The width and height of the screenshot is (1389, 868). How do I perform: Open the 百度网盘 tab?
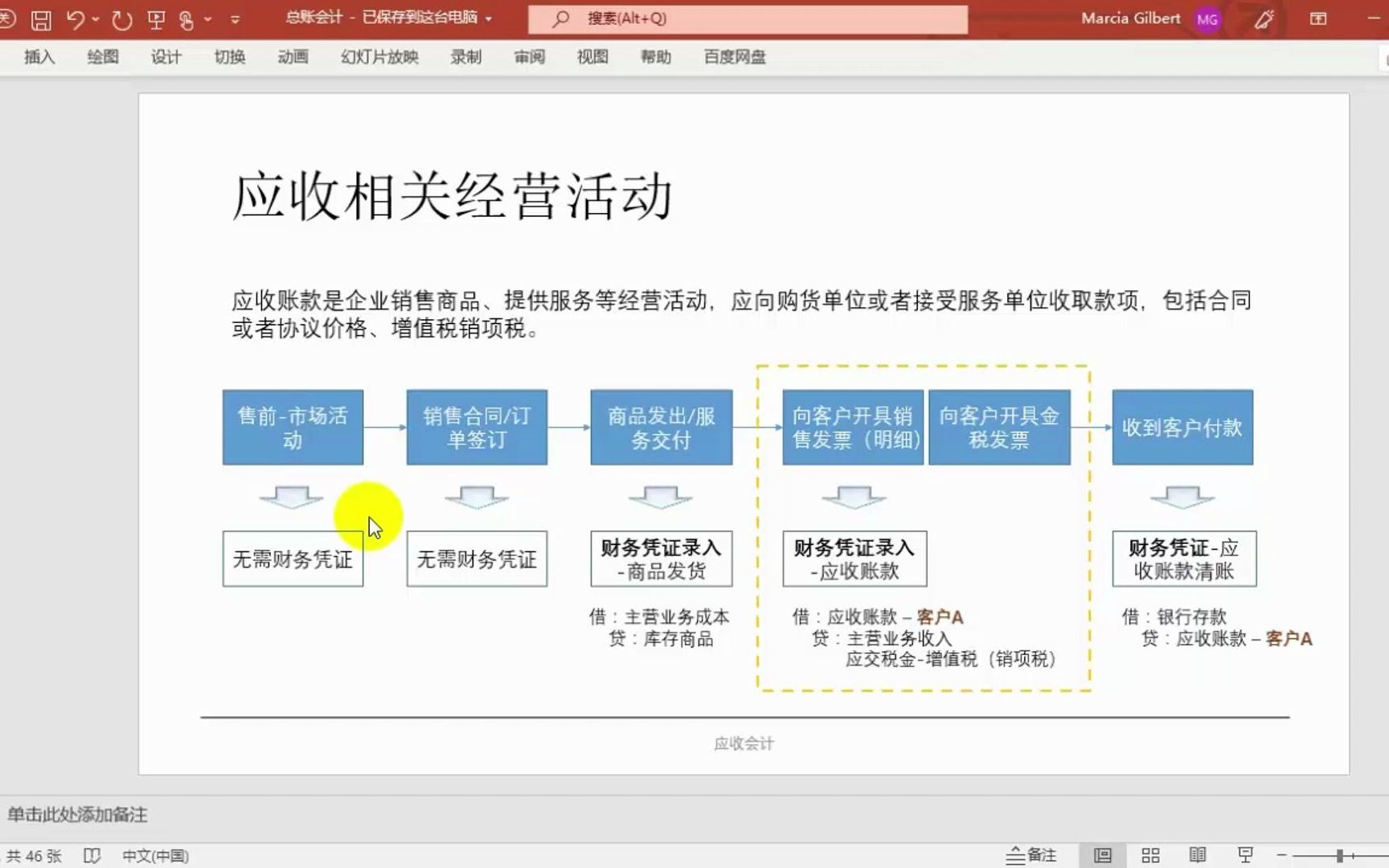click(735, 57)
